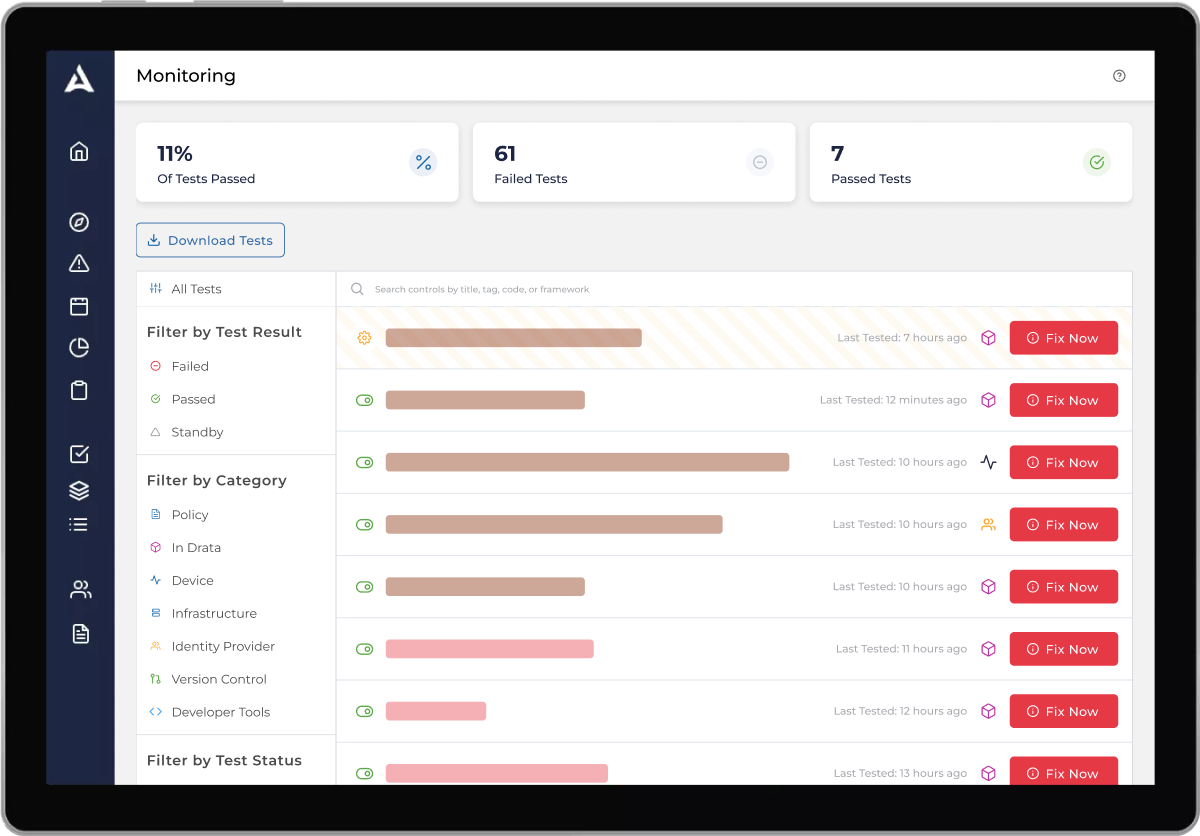
Task: Click people icon in the test row
Action: [988, 524]
